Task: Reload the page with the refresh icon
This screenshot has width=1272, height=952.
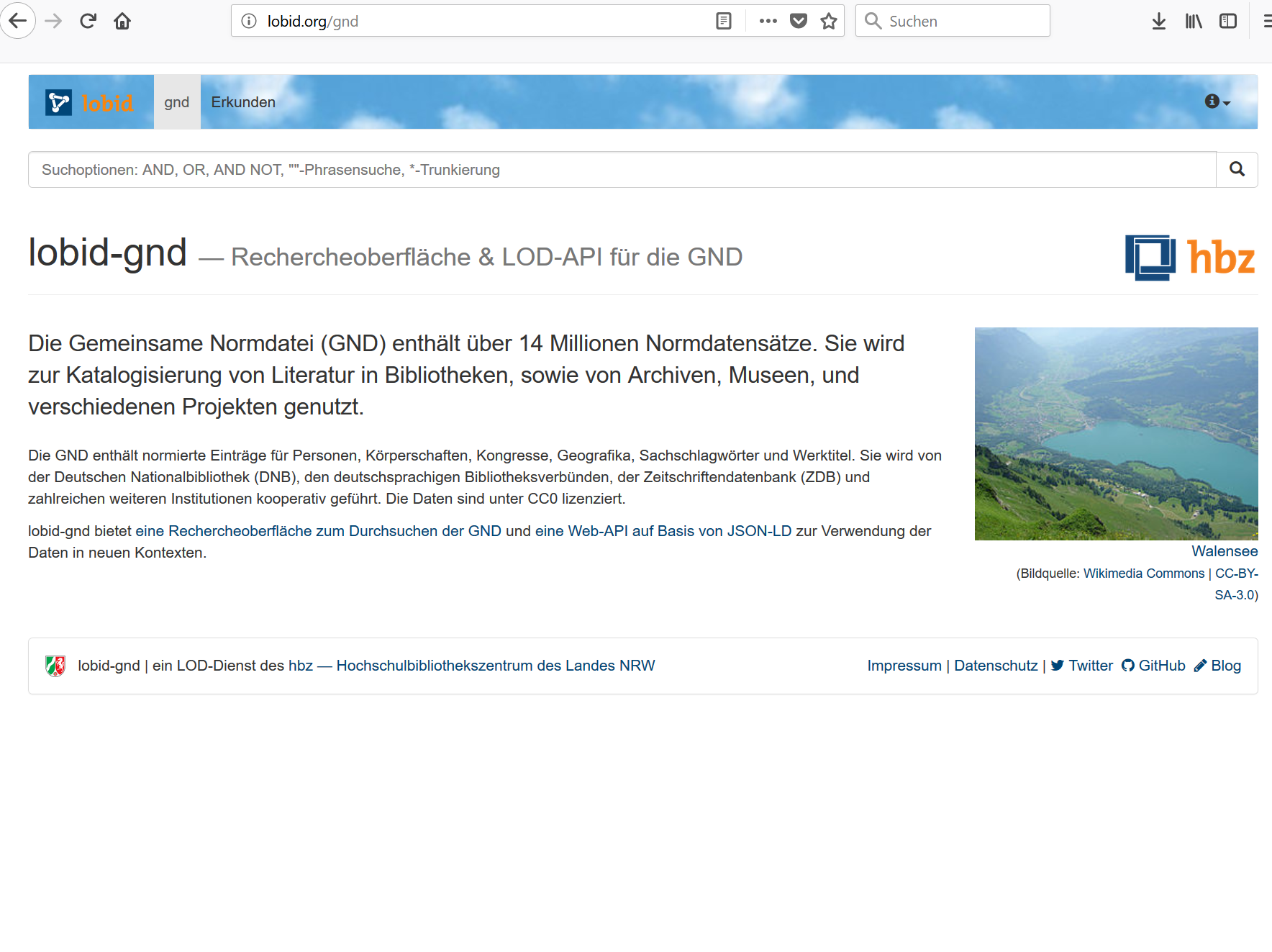Action: 88,21
